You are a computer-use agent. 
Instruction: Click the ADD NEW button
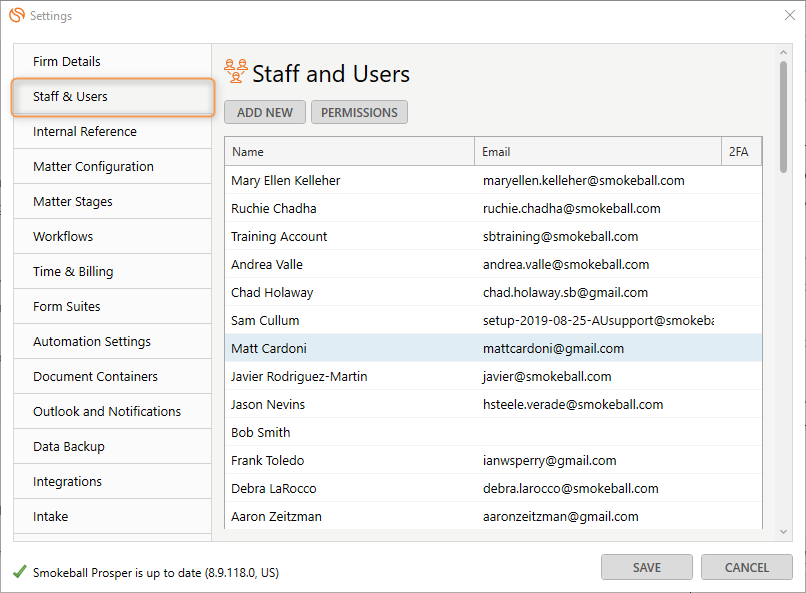tap(265, 112)
